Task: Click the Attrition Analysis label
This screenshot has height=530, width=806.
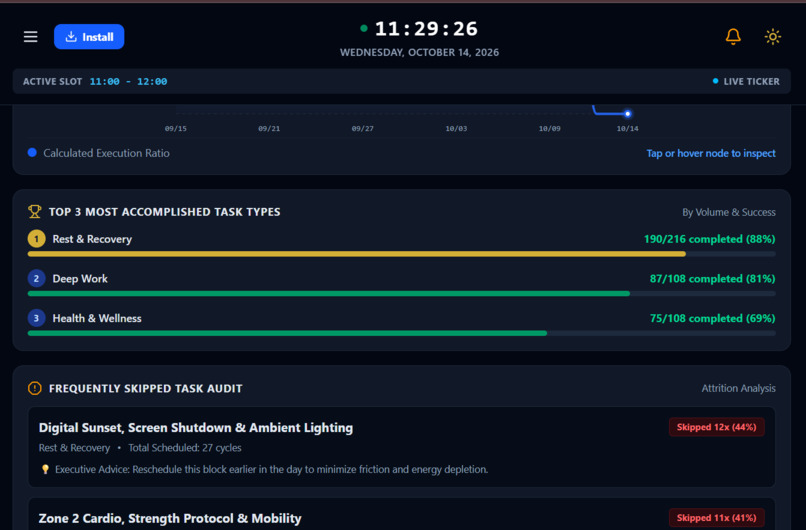Action: click(x=739, y=389)
